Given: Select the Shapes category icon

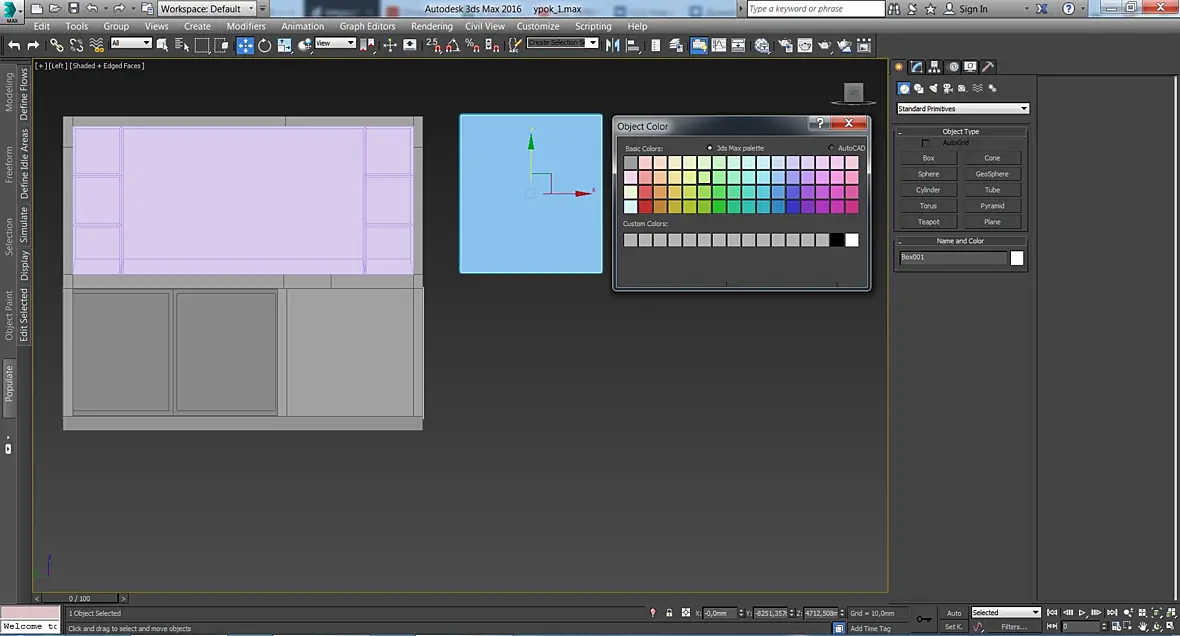Looking at the screenshot, I should point(918,88).
